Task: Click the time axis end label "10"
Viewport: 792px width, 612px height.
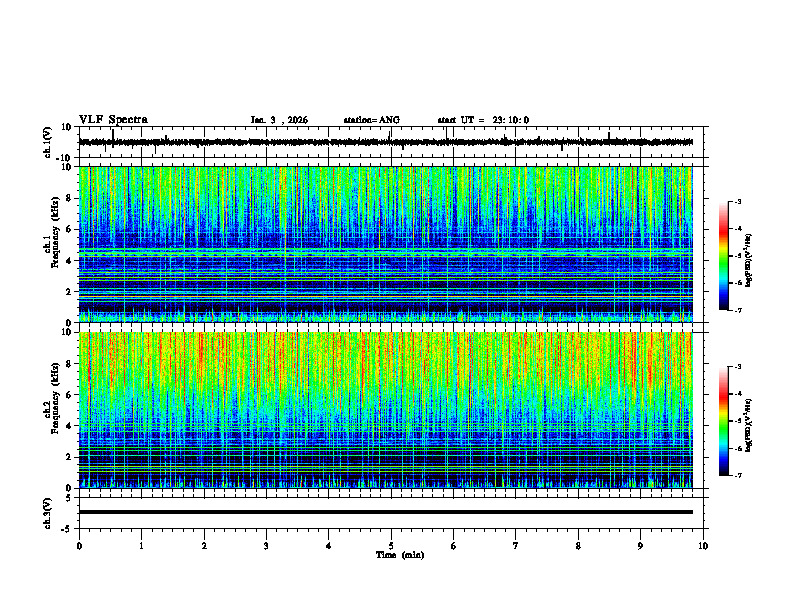Action: coord(703,546)
